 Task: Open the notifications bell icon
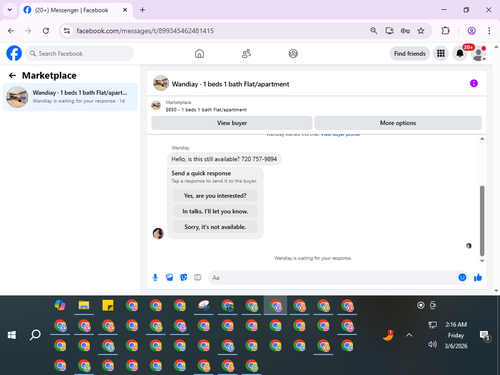[x=460, y=53]
